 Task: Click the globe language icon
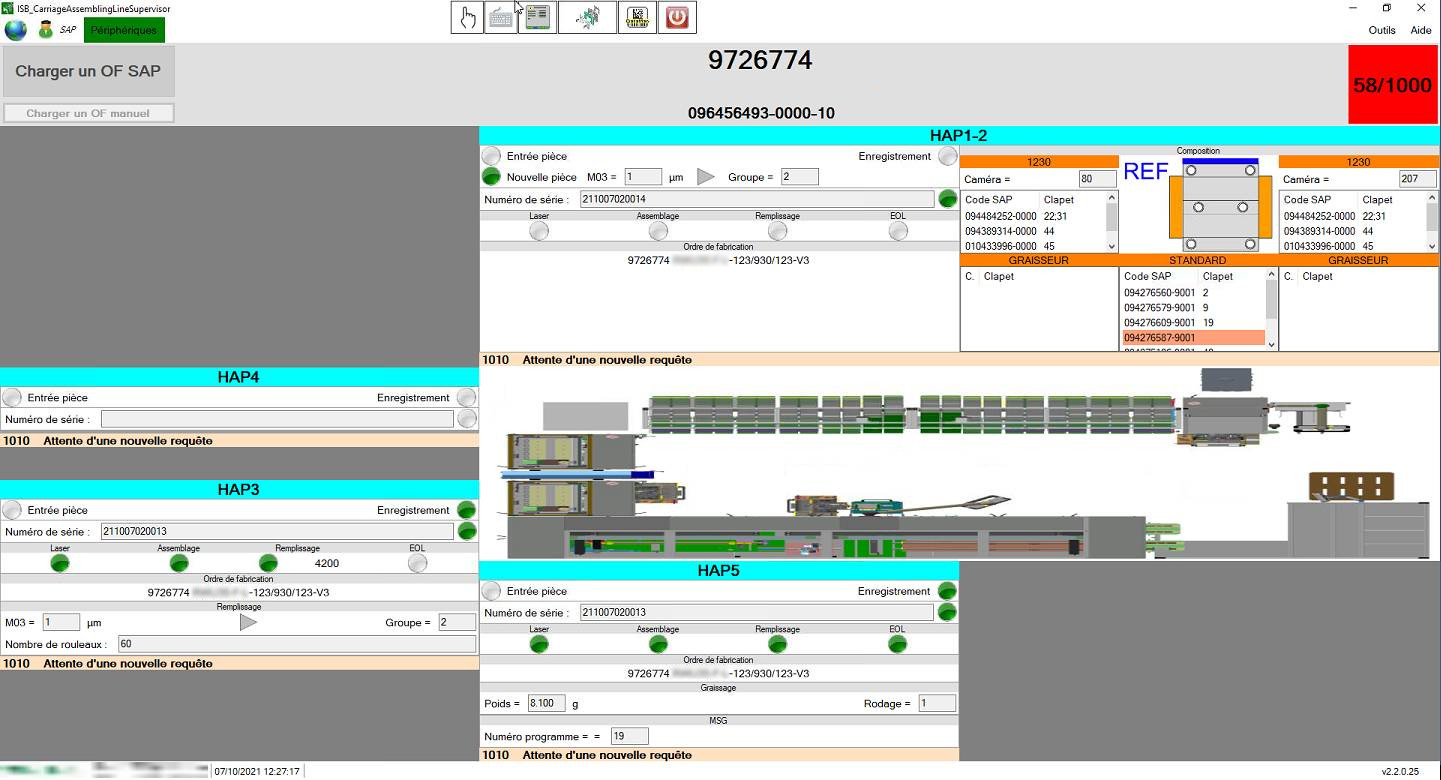click(x=16, y=30)
